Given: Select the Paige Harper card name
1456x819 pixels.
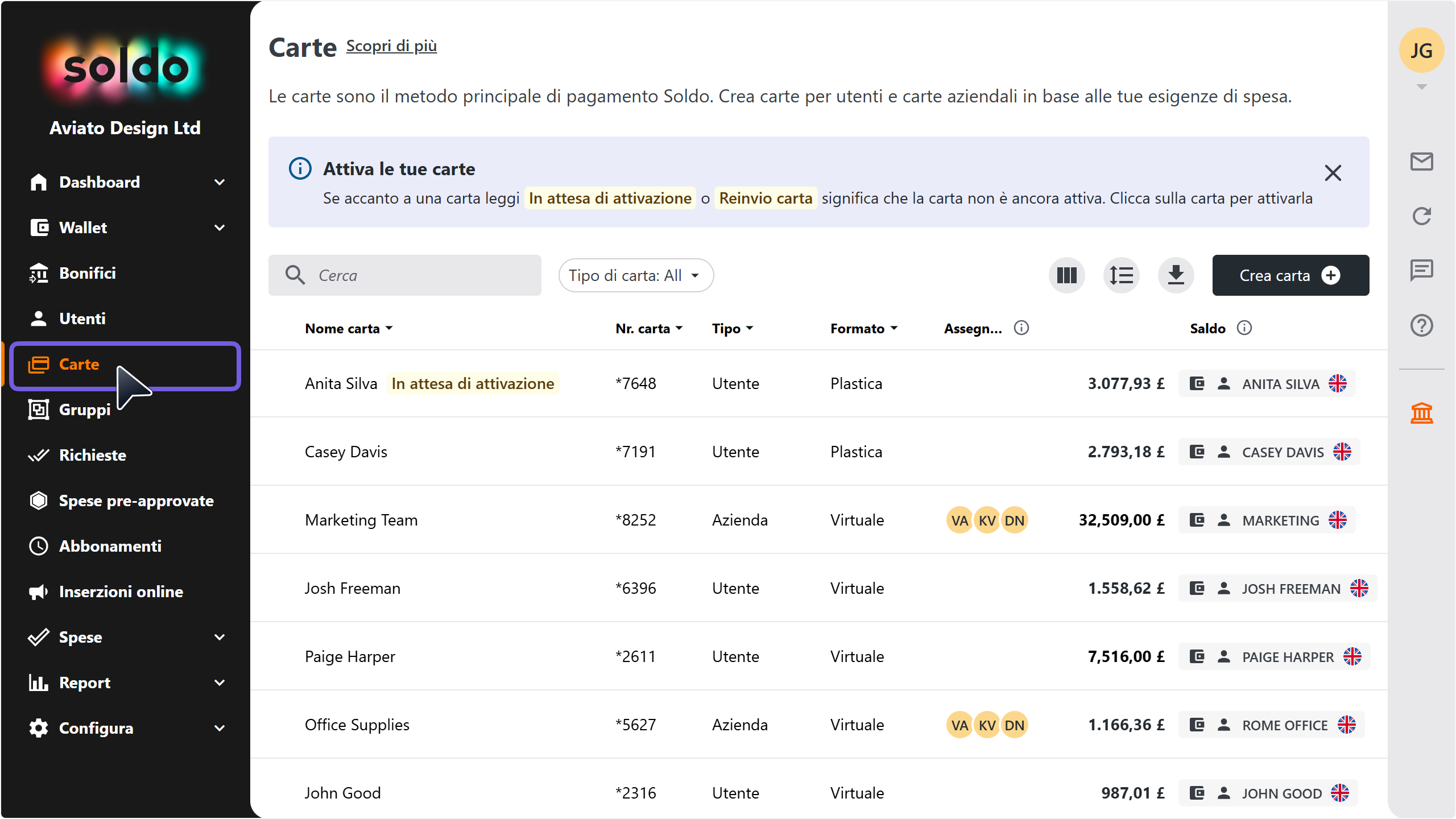Looking at the screenshot, I should tap(350, 656).
